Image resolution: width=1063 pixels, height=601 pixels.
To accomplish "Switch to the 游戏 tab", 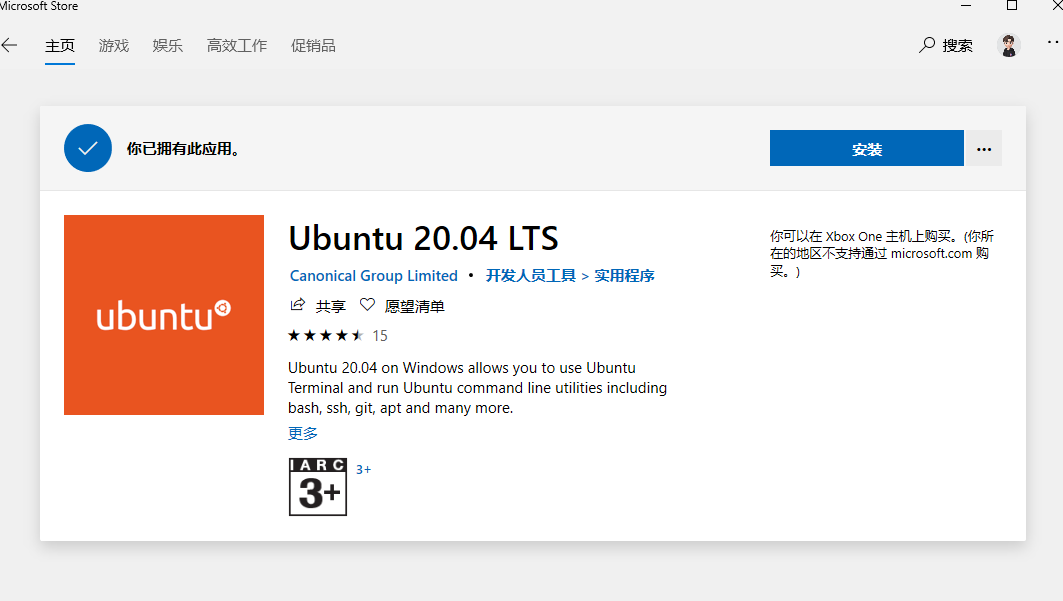I will tap(113, 46).
